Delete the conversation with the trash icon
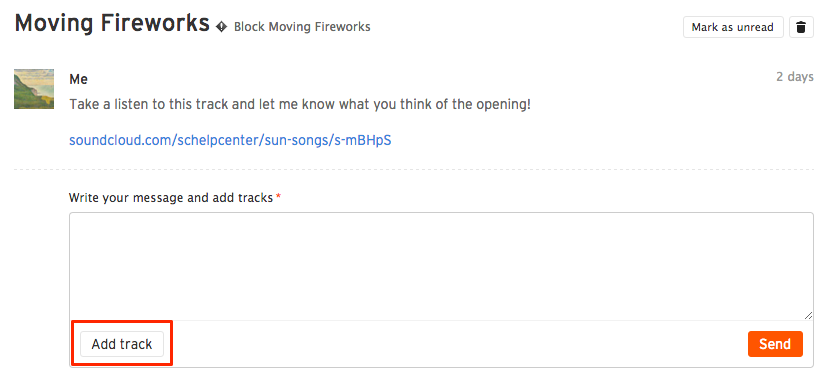The image size is (821, 385). [x=801, y=27]
